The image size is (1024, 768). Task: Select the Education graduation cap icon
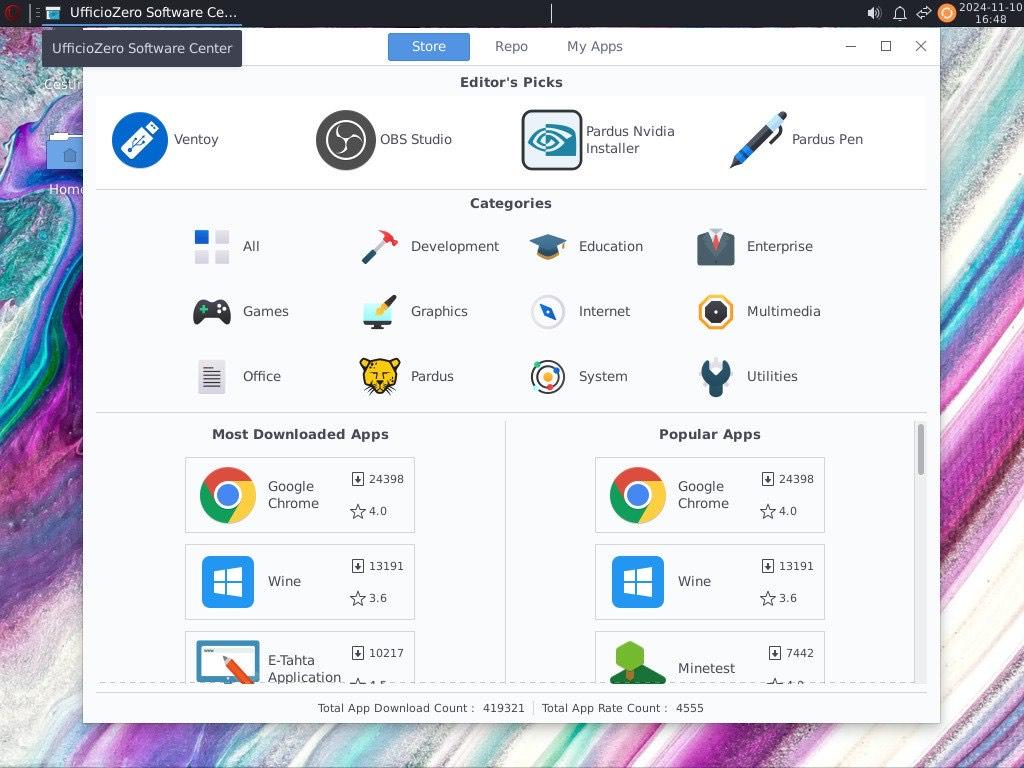(548, 247)
